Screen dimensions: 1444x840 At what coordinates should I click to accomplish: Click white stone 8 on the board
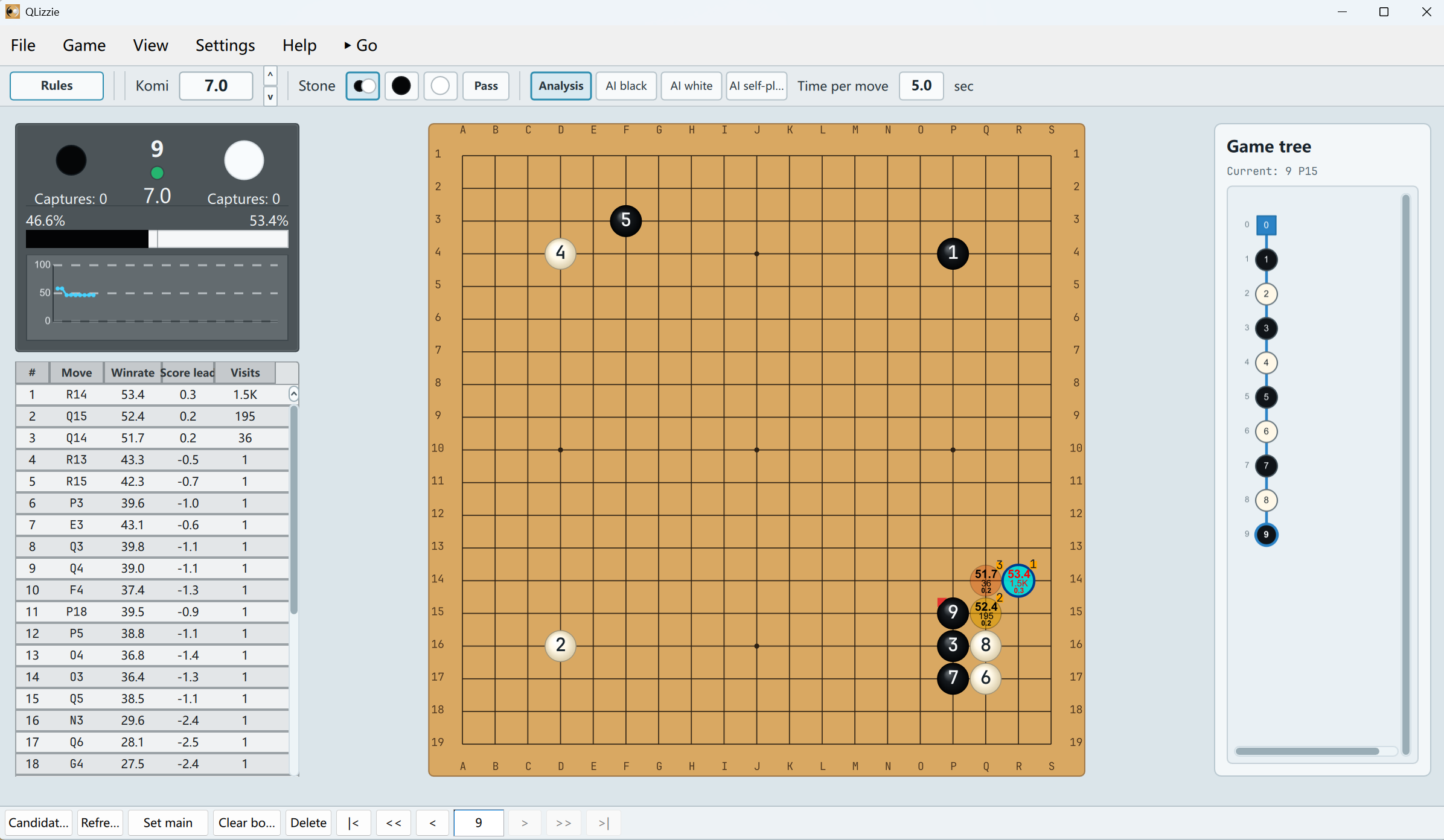pyautogui.click(x=986, y=646)
